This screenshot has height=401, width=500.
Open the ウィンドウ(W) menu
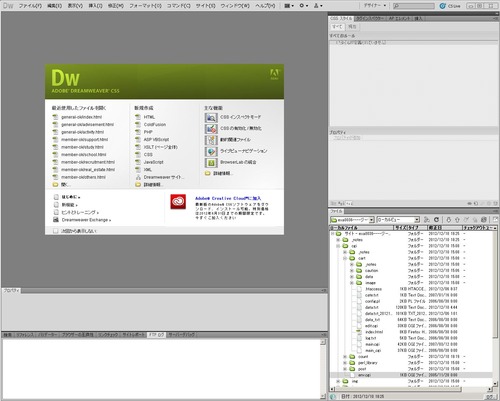[235, 6]
